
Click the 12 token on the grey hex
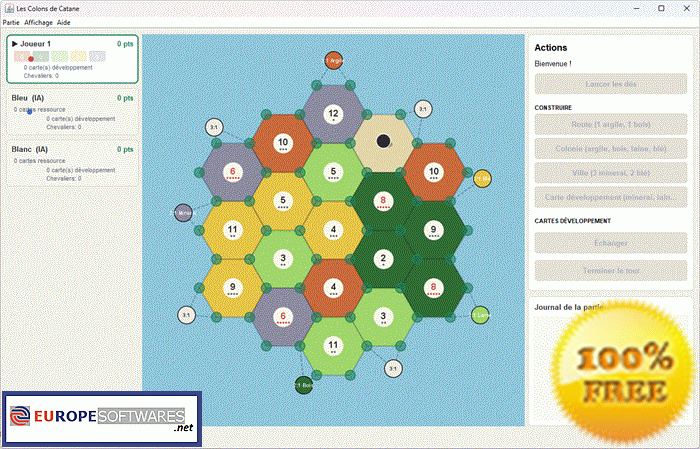coord(333,114)
